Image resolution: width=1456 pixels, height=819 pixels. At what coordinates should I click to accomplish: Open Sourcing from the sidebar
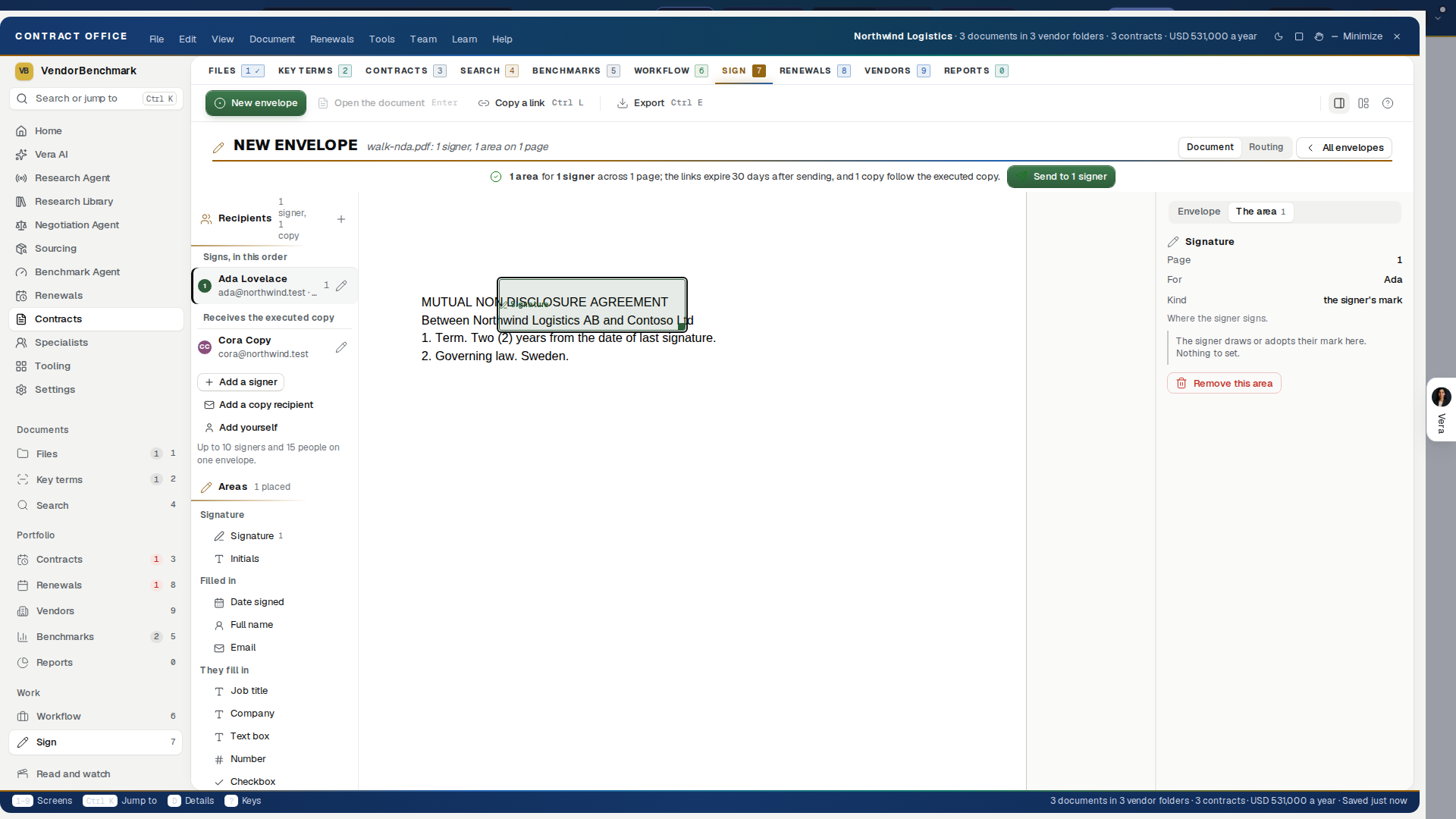point(96,249)
